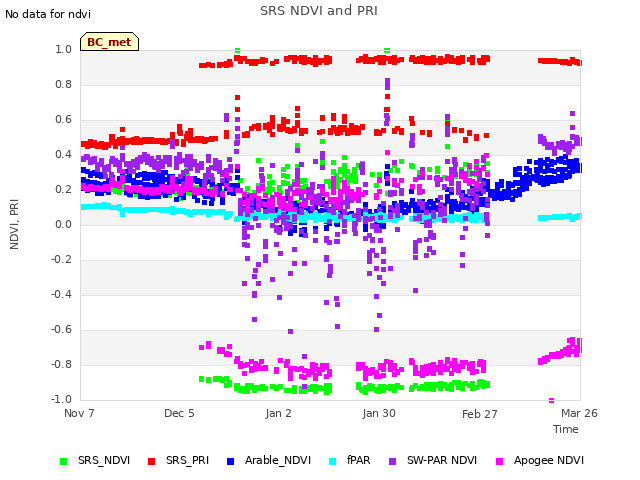
Task: Select the Apogee NDVI legend label
Action: pos(549,460)
